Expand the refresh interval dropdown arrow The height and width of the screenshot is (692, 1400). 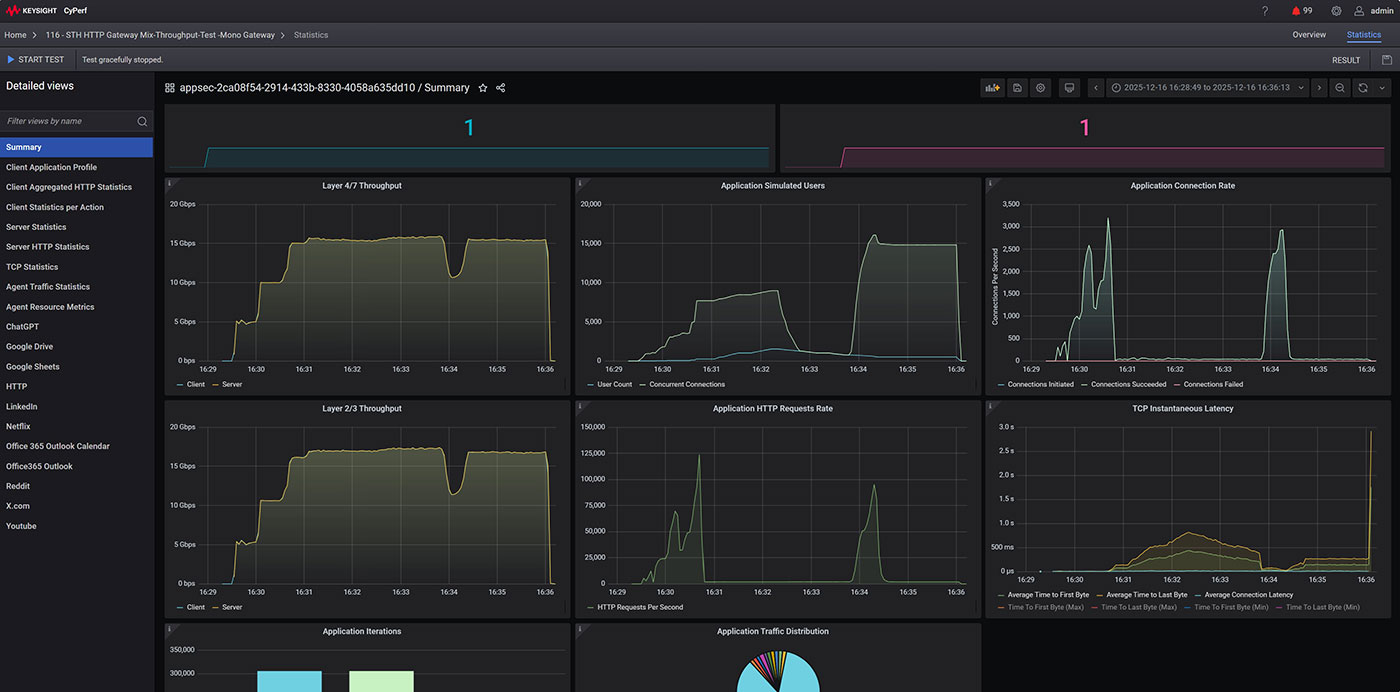point(1383,88)
